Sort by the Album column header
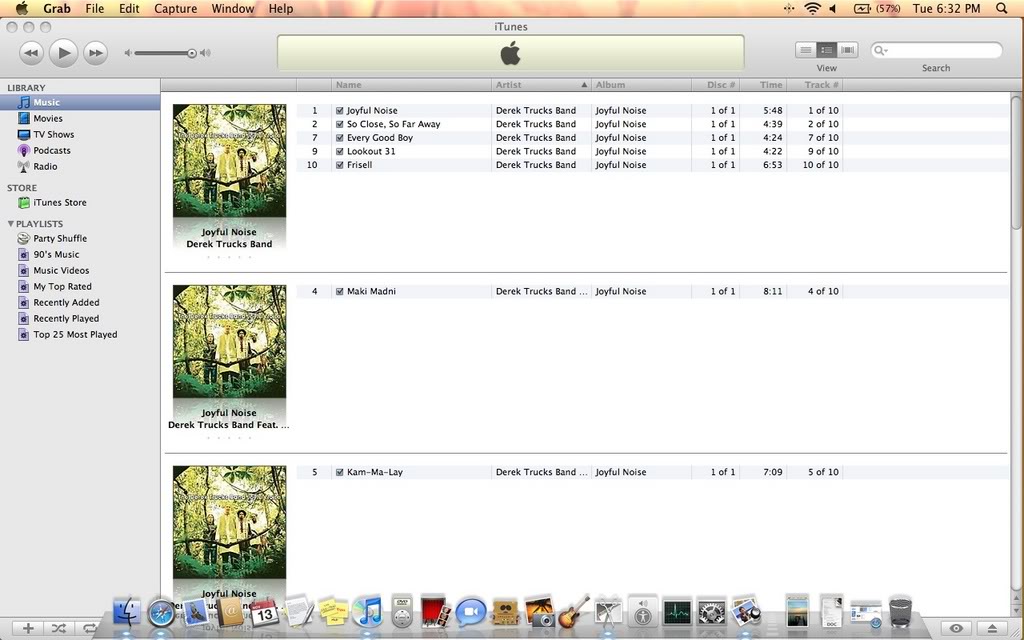Image resolution: width=1024 pixels, height=640 pixels. tap(641, 85)
